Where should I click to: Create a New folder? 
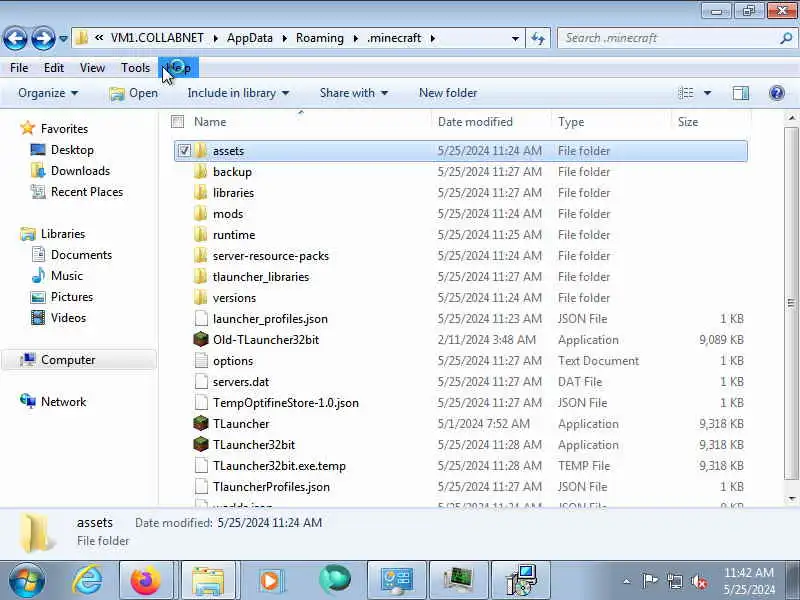[x=448, y=93]
